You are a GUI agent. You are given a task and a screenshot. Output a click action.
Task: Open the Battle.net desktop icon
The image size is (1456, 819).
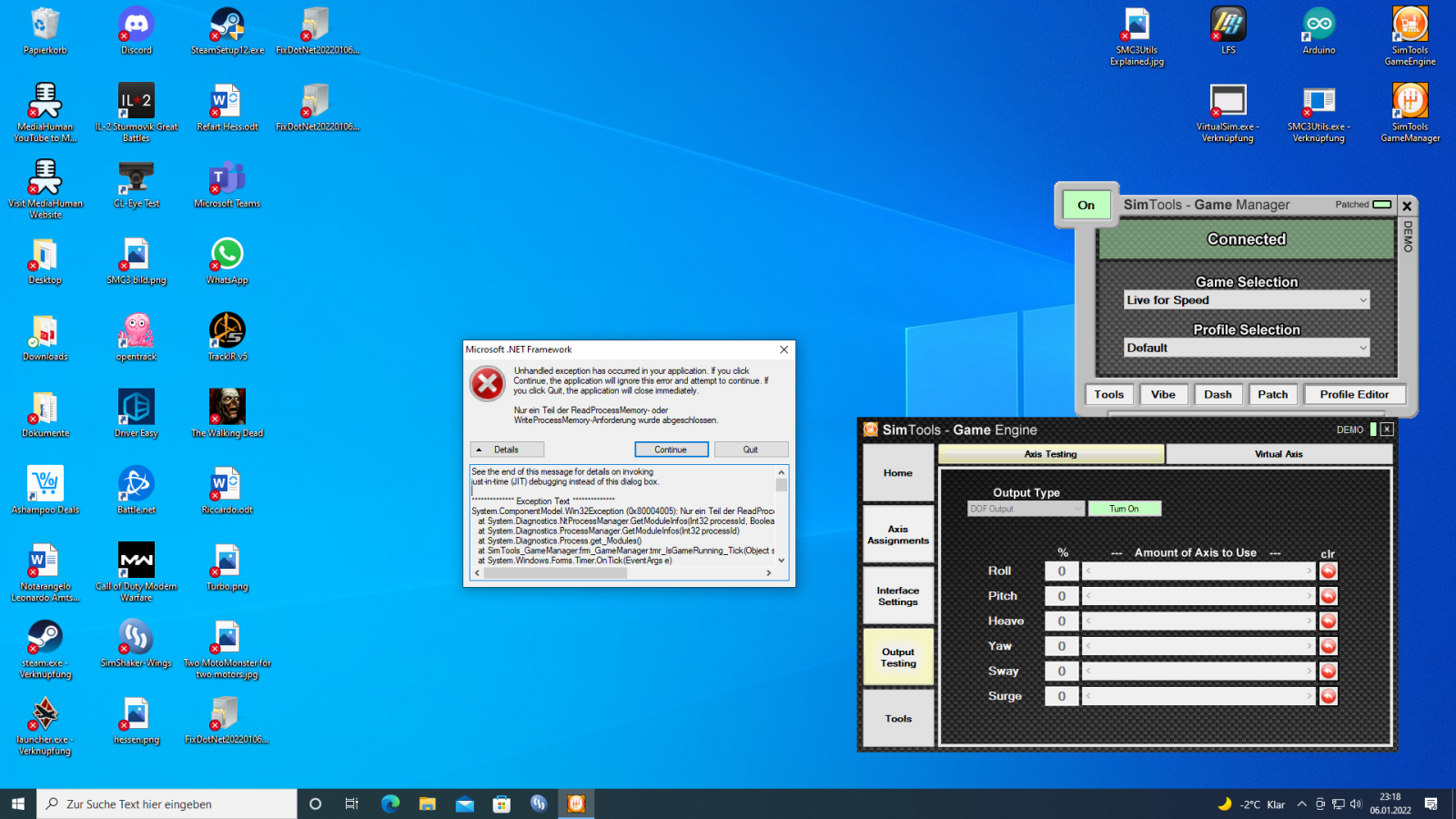click(136, 490)
